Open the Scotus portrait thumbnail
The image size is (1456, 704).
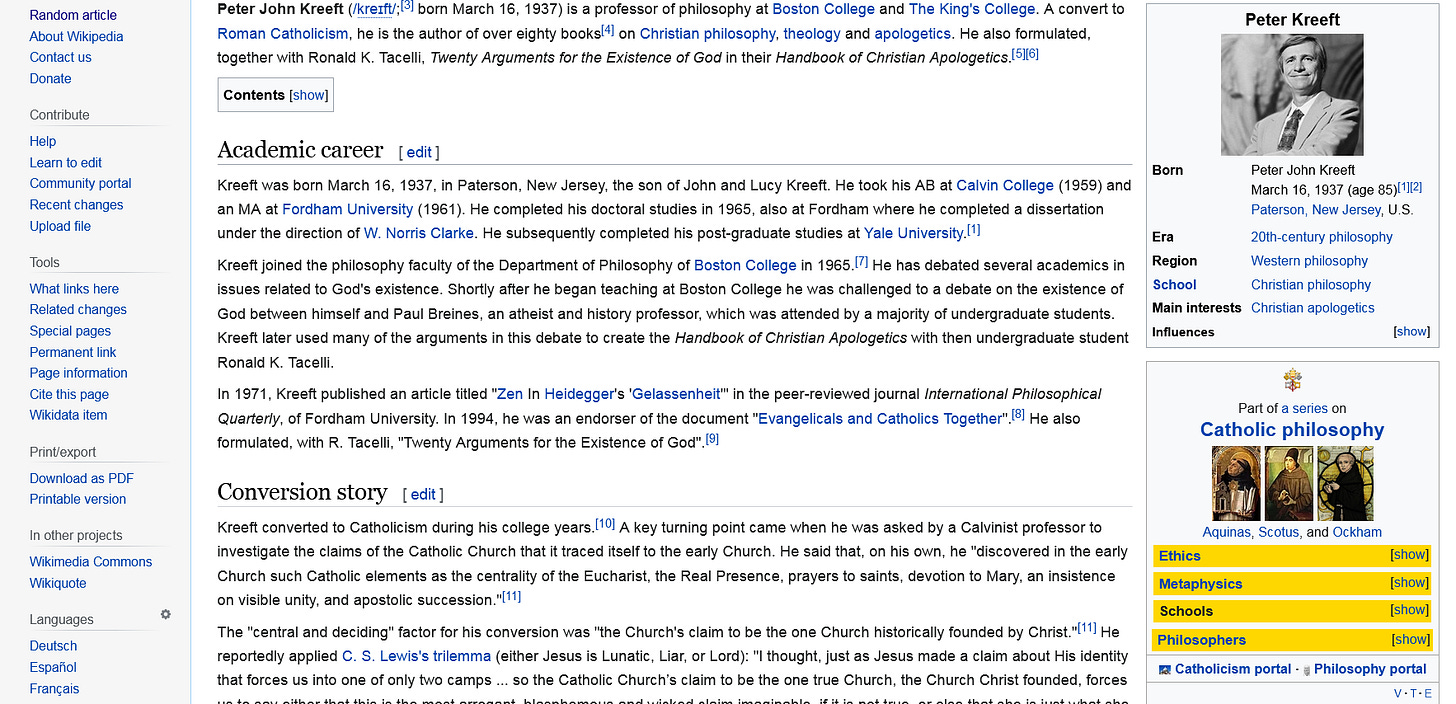pos(1289,483)
